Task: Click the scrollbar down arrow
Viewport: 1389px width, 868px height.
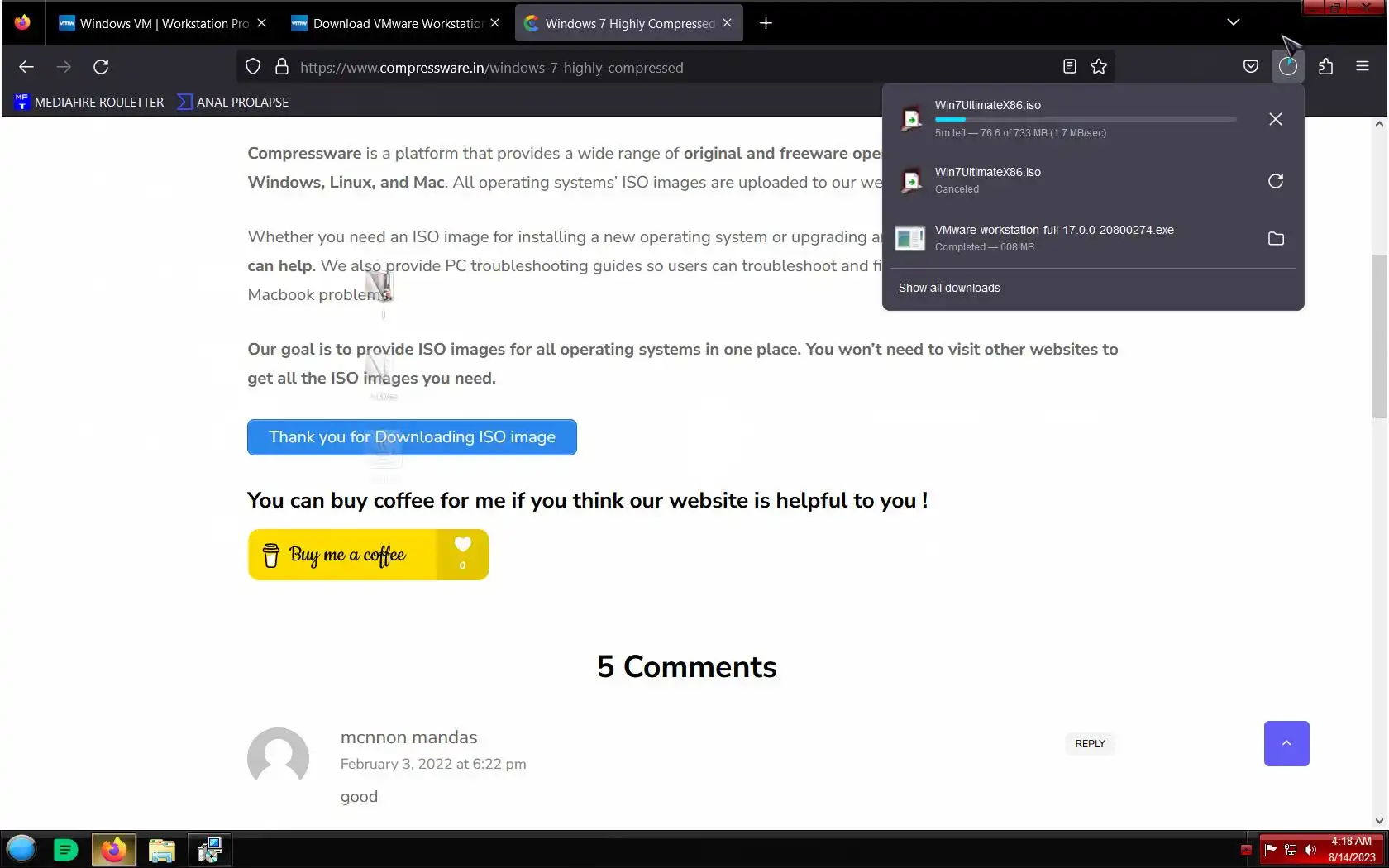Action: (x=1379, y=820)
